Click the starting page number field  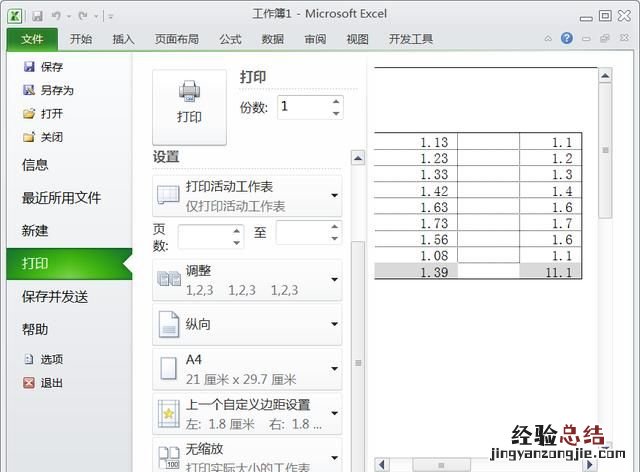point(204,236)
